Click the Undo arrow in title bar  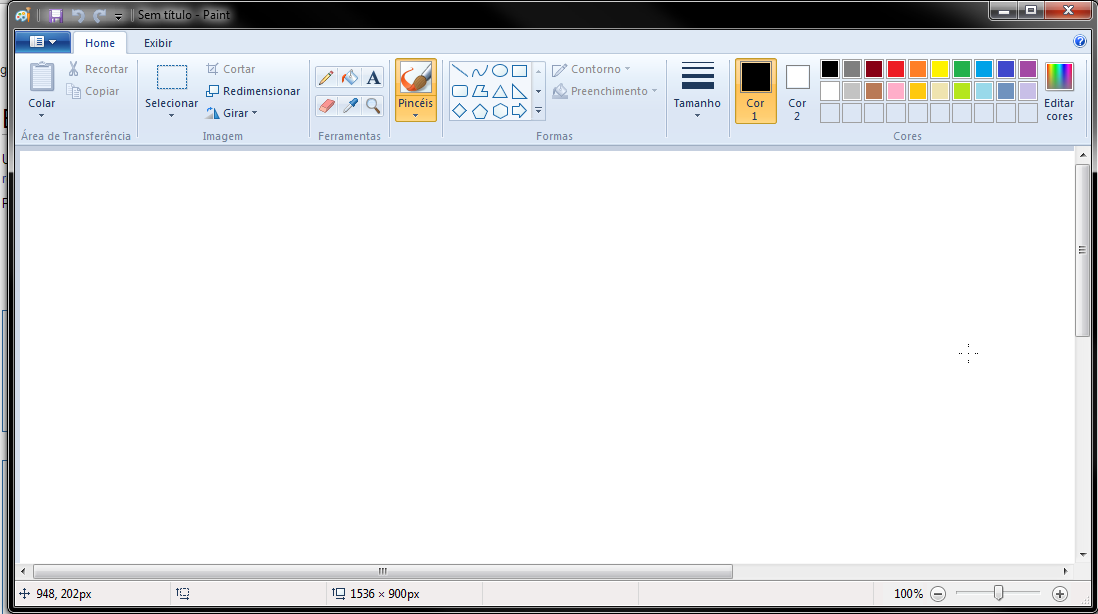(x=78, y=15)
